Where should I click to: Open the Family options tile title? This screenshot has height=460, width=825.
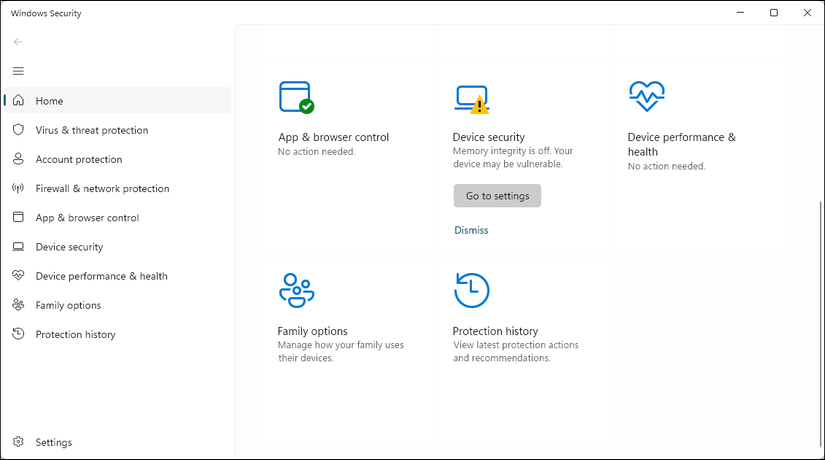pyautogui.click(x=313, y=331)
